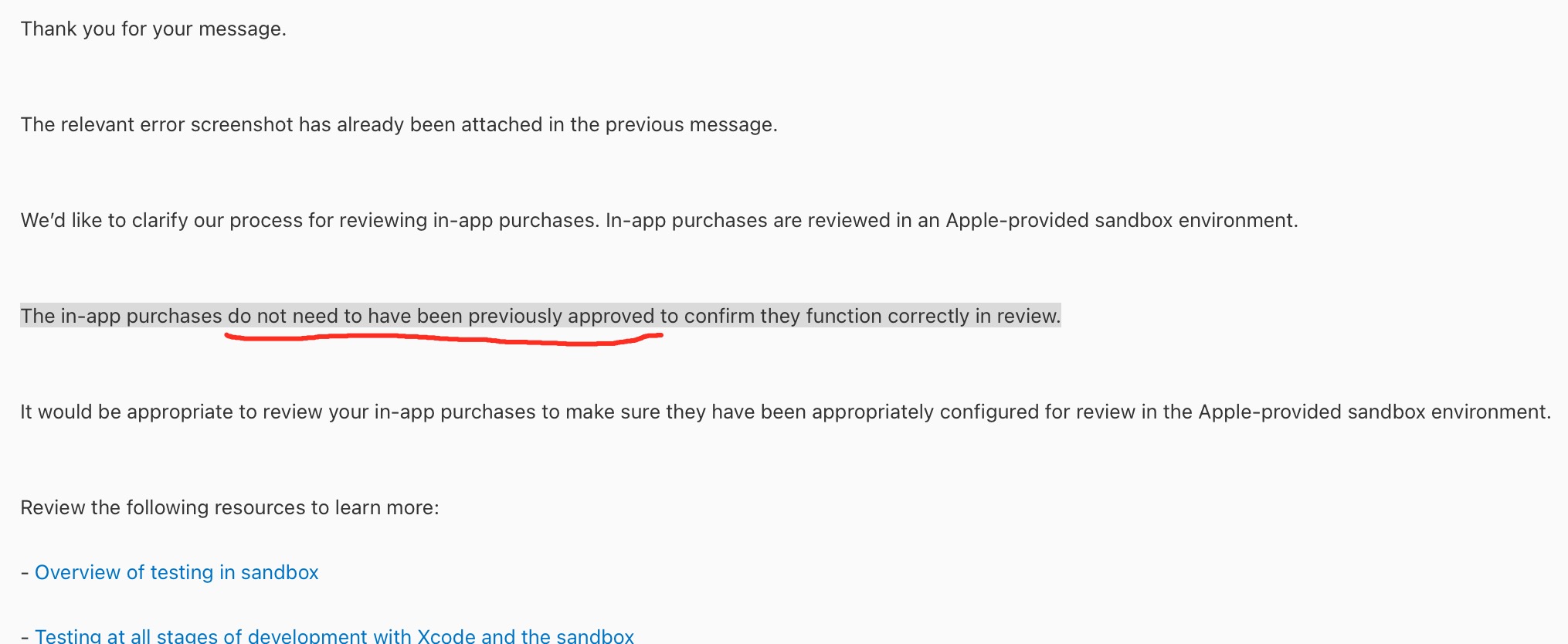
Task: Click "Apple-provided sandbox environment." in clarify paragraph
Action: tap(1122, 221)
